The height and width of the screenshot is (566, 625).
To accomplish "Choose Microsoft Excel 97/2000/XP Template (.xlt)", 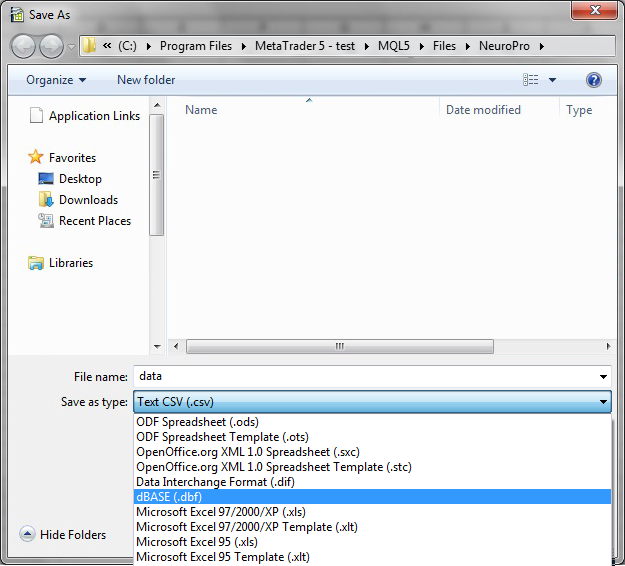I will click(372, 527).
